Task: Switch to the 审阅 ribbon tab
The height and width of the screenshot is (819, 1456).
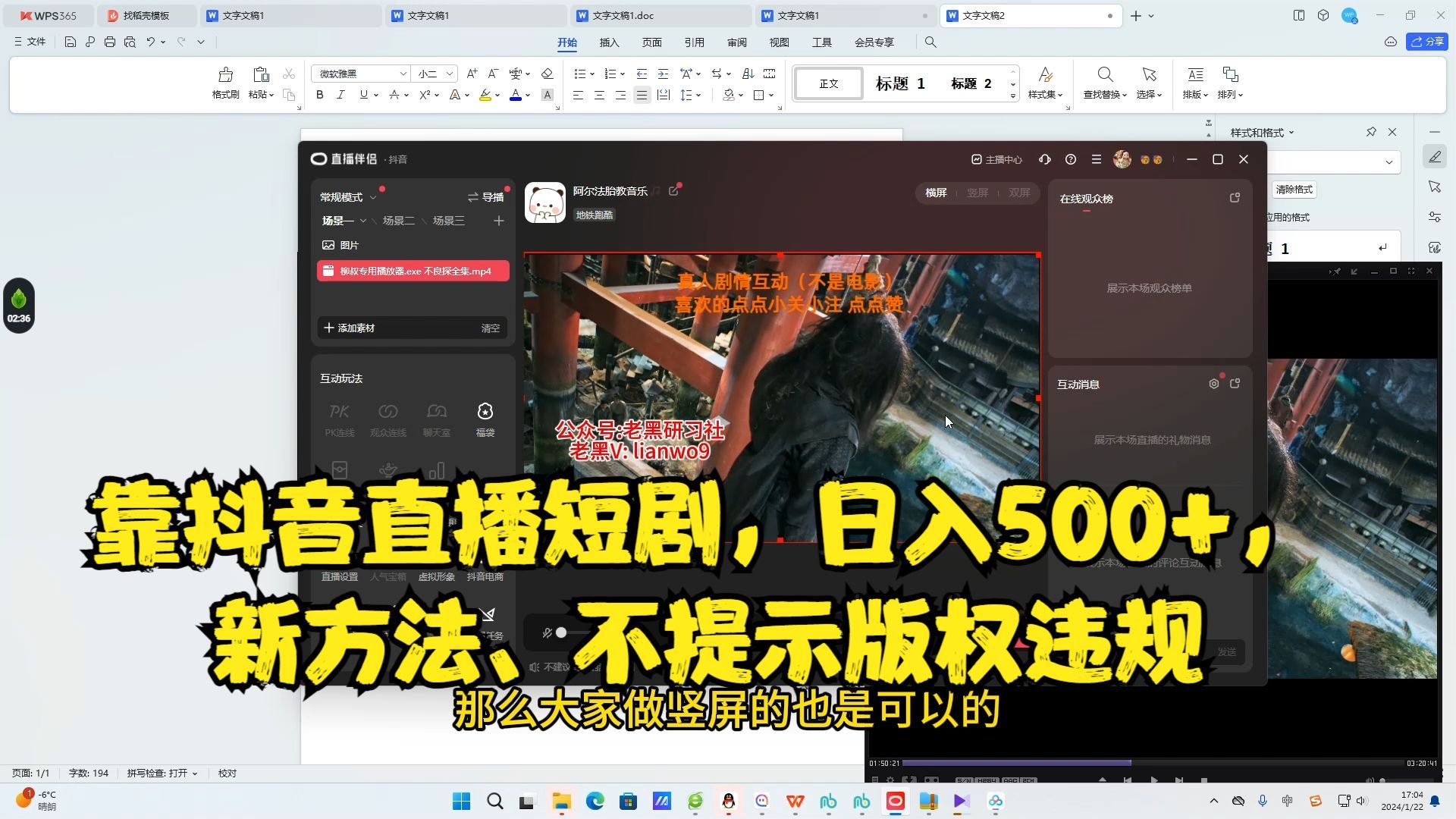Action: [736, 42]
